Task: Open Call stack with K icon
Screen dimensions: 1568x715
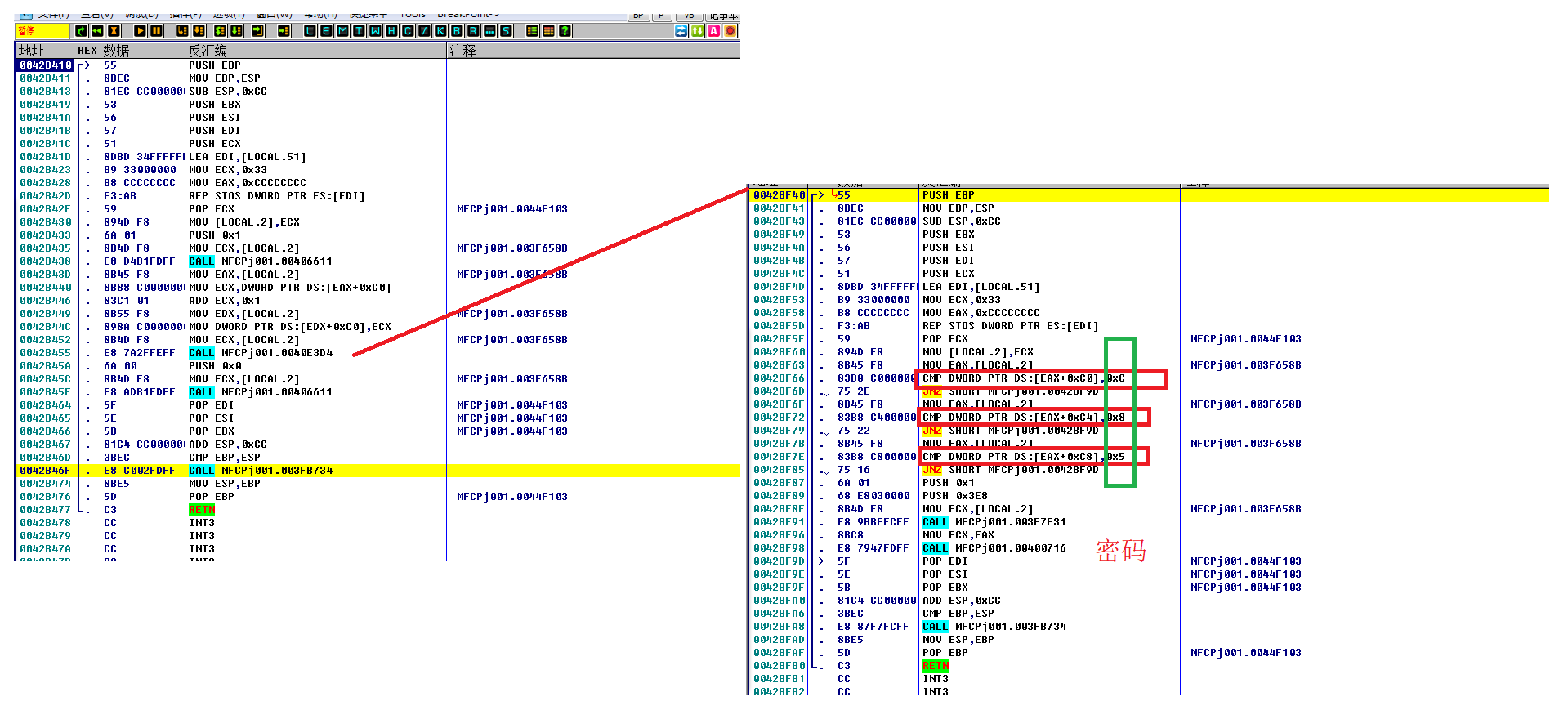Action: (440, 31)
